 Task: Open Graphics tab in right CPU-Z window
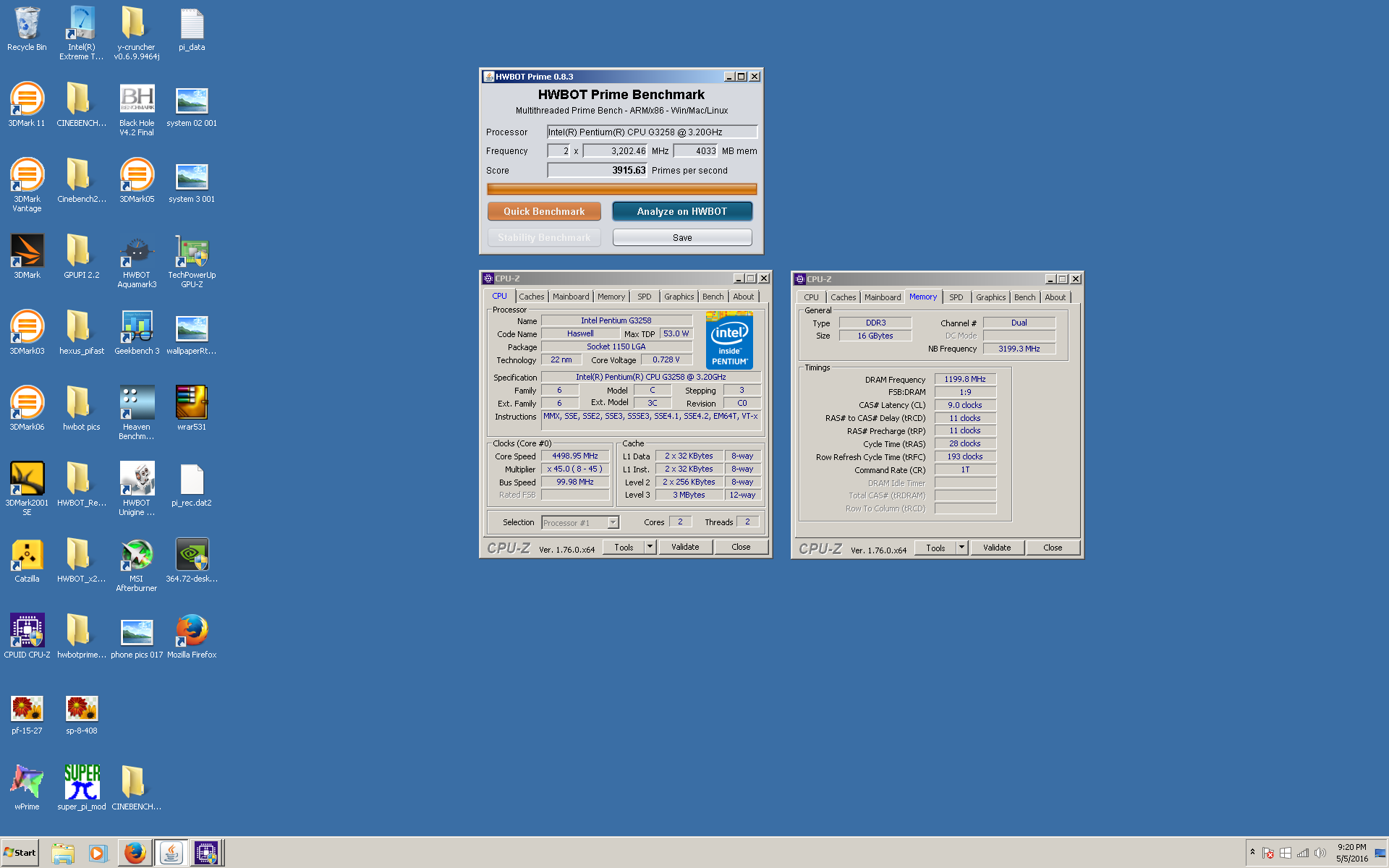pos(990,297)
